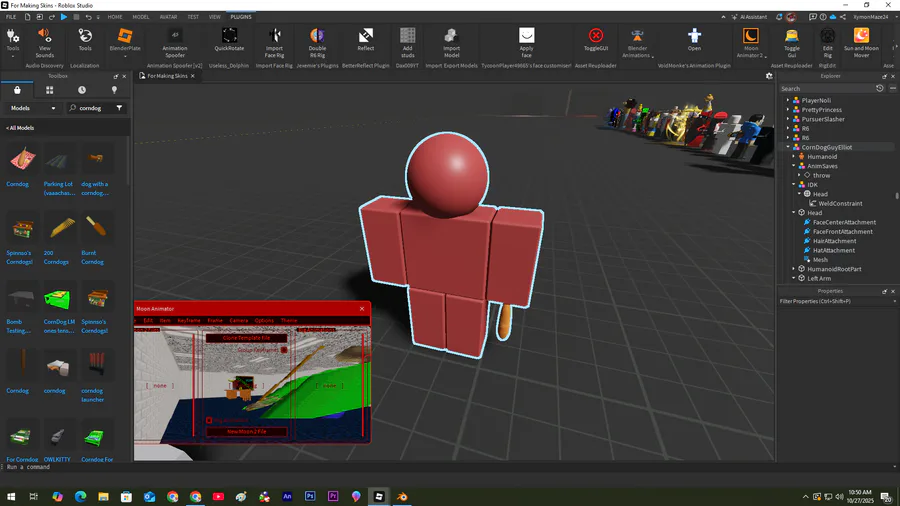Select FaceCenterAttachment in Explorer
900x506 pixels.
pos(844,222)
